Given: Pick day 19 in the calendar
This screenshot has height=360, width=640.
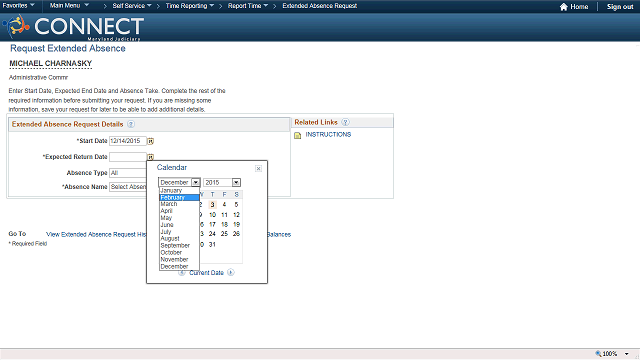Looking at the screenshot, I should [x=236, y=224].
